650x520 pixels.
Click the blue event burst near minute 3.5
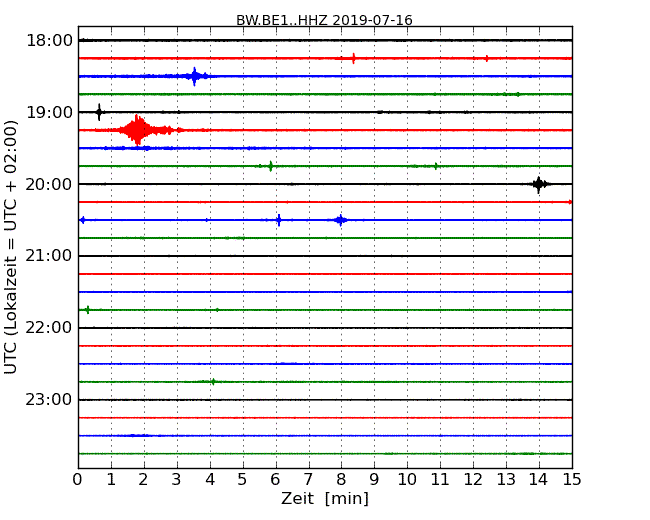pyautogui.click(x=194, y=76)
